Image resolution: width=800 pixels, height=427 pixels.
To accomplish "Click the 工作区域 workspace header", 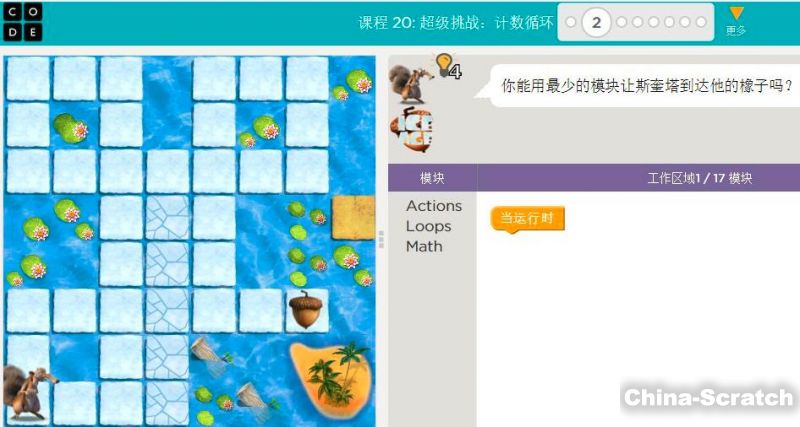I will coord(699,178).
